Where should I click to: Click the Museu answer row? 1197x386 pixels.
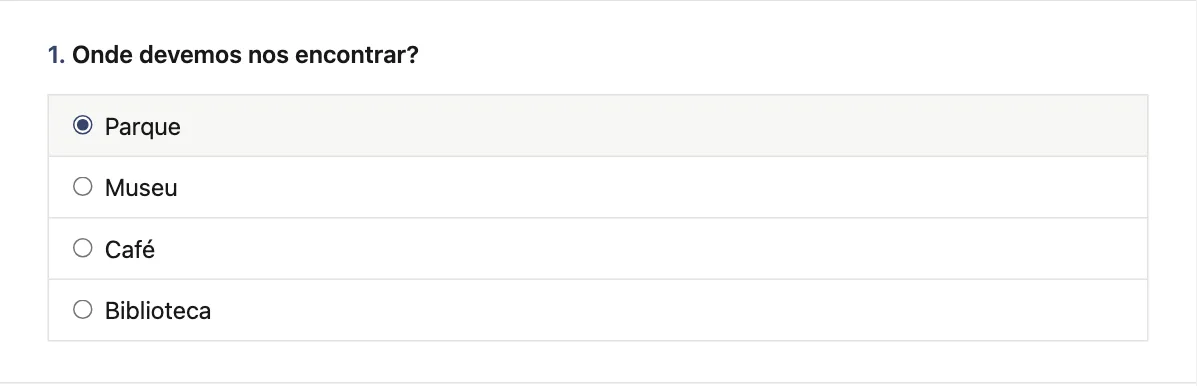pyautogui.click(x=598, y=187)
